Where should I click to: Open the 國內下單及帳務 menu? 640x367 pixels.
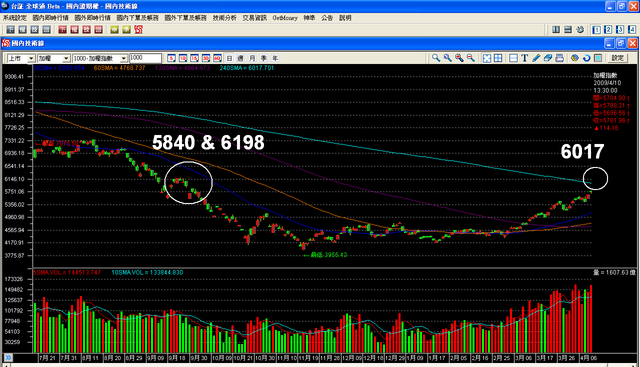pos(138,18)
